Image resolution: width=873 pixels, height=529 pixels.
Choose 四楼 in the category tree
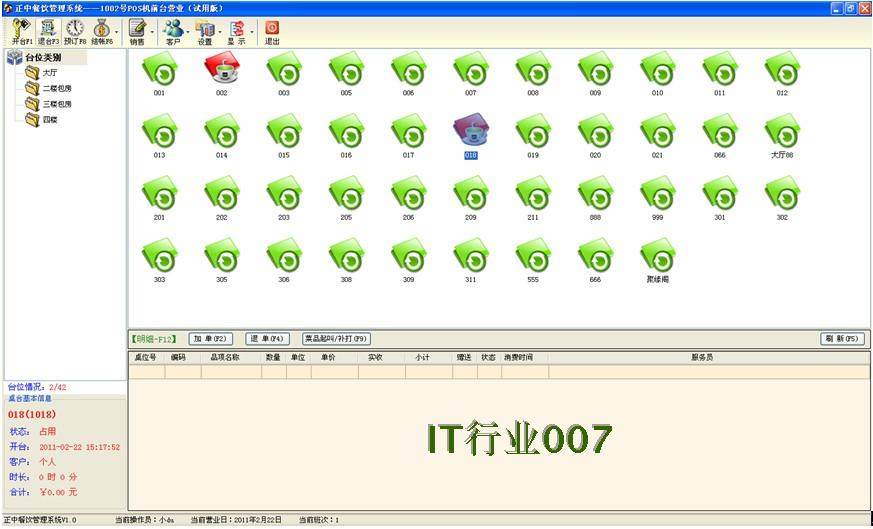(x=48, y=119)
